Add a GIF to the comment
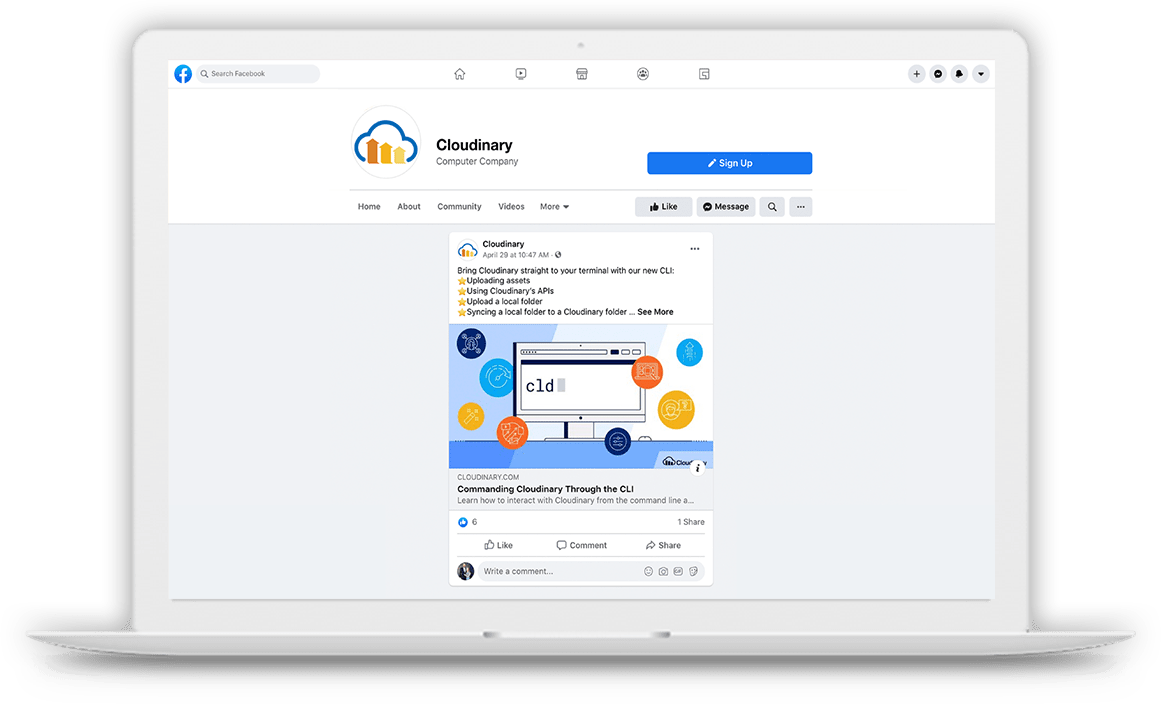The width and height of the screenshot is (1161, 704). point(678,571)
